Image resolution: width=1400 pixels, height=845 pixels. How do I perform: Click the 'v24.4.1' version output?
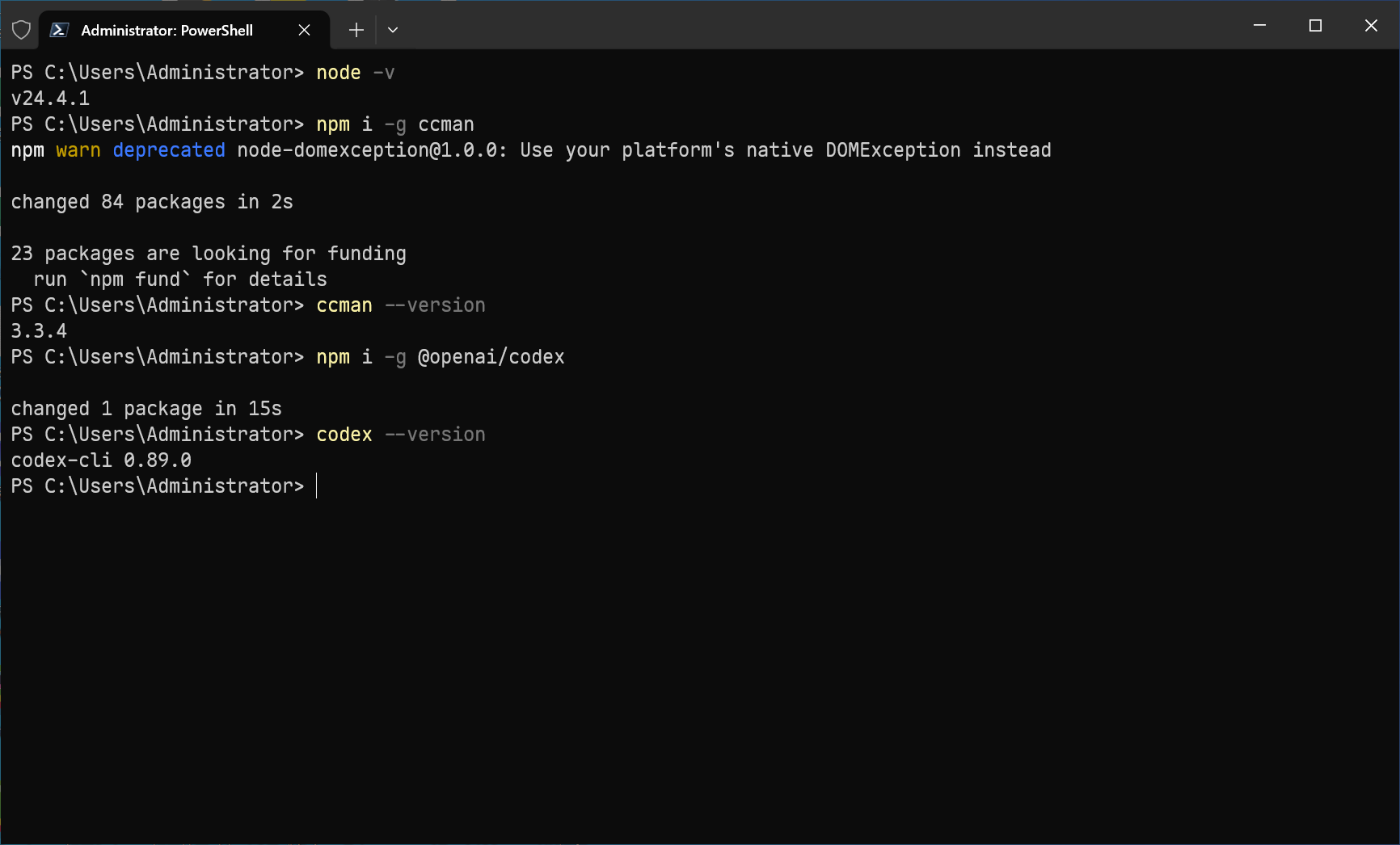pyautogui.click(x=50, y=99)
